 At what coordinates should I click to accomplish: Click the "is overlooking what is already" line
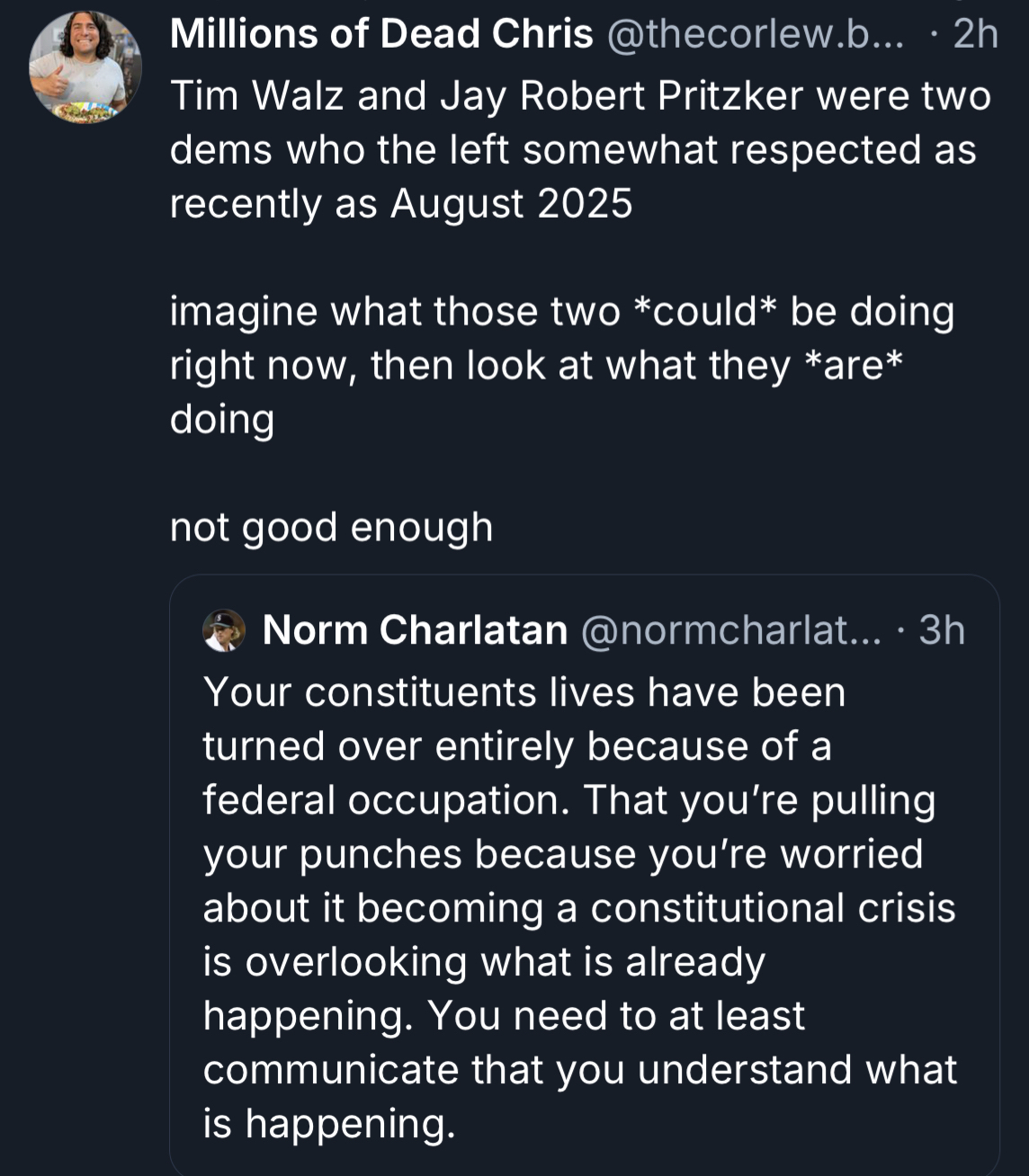tap(484, 962)
